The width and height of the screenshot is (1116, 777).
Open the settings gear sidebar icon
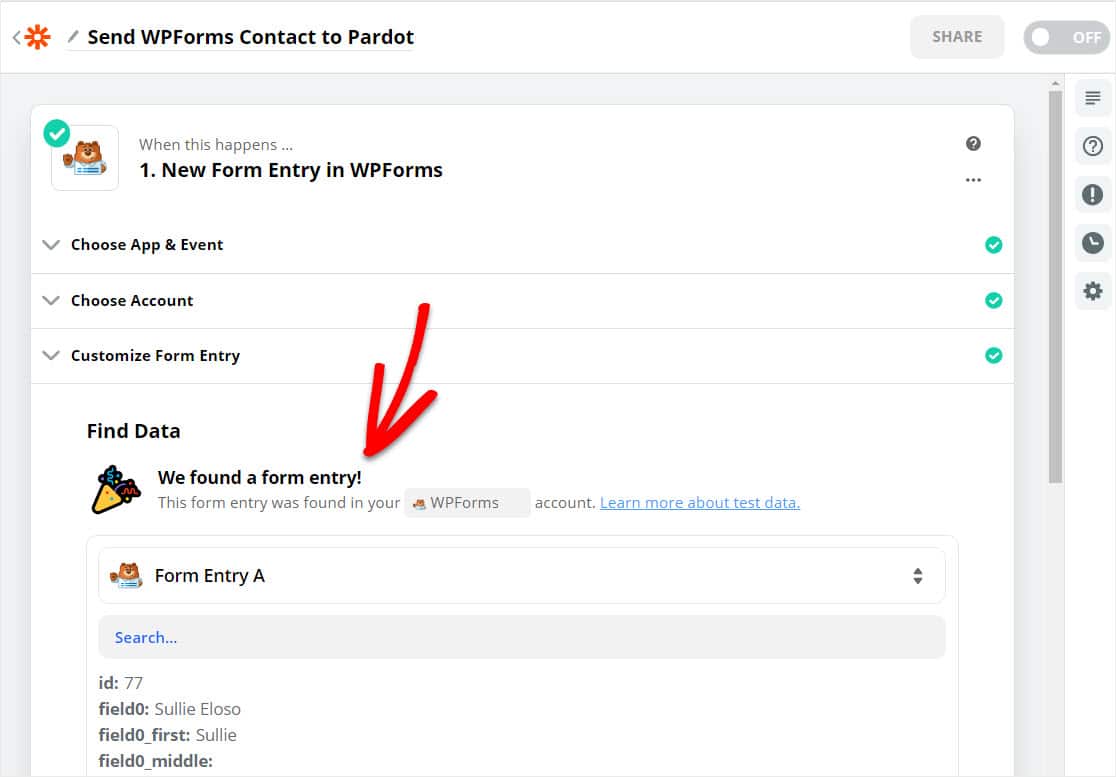[x=1093, y=291]
